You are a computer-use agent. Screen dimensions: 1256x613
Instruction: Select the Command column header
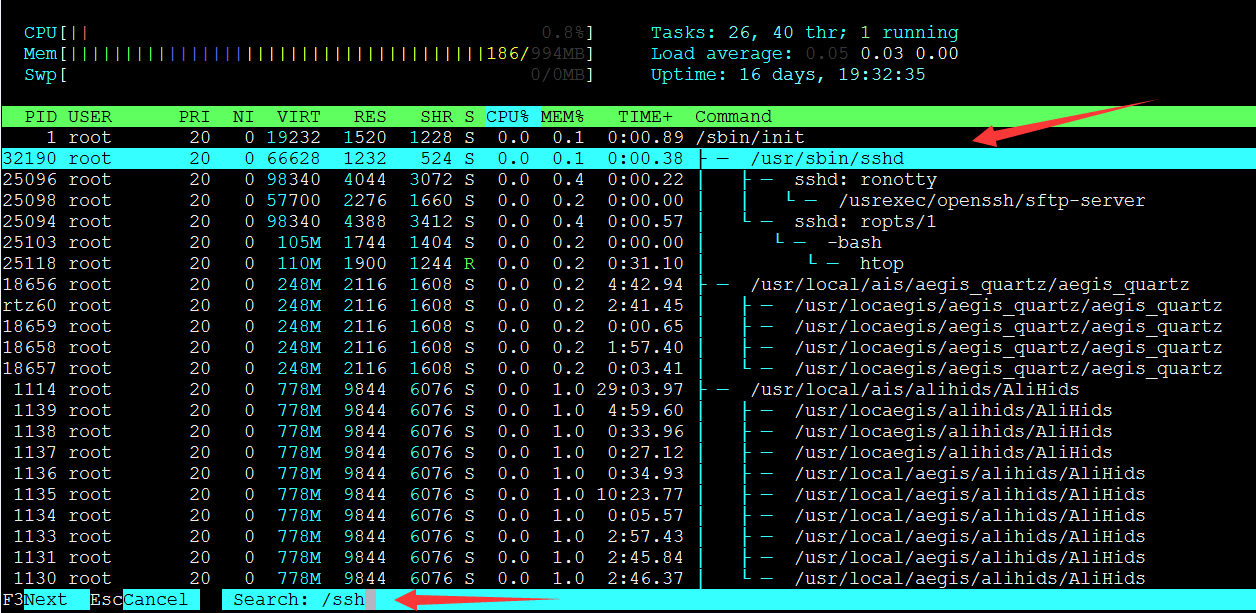[x=733, y=117]
